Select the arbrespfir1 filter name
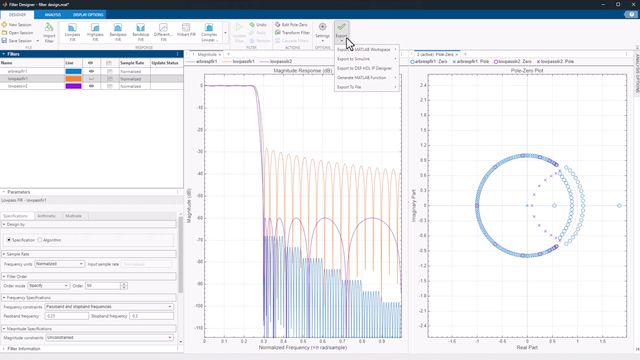This screenshot has height=360, width=640. [x=18, y=71]
